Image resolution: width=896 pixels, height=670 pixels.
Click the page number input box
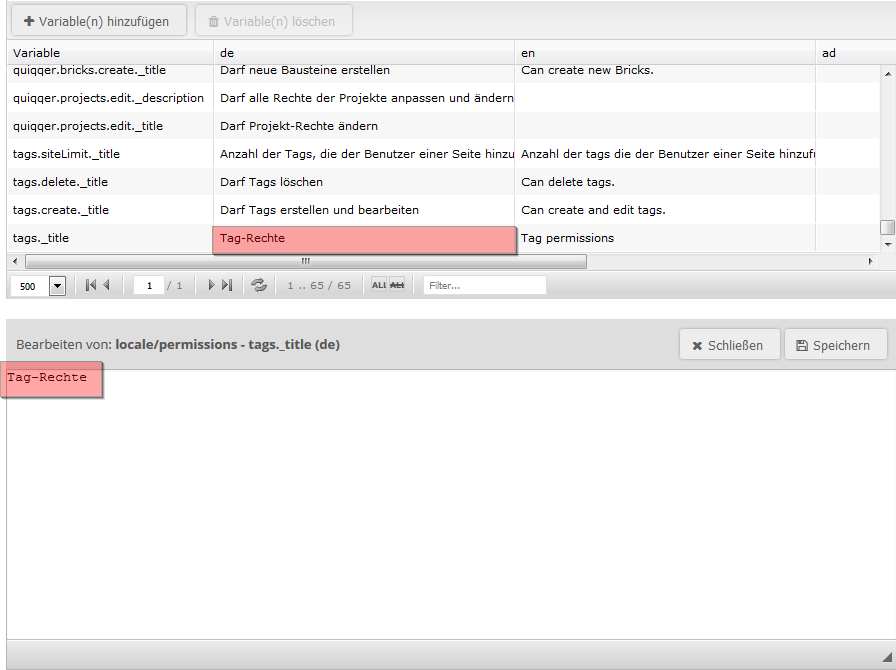[149, 286]
